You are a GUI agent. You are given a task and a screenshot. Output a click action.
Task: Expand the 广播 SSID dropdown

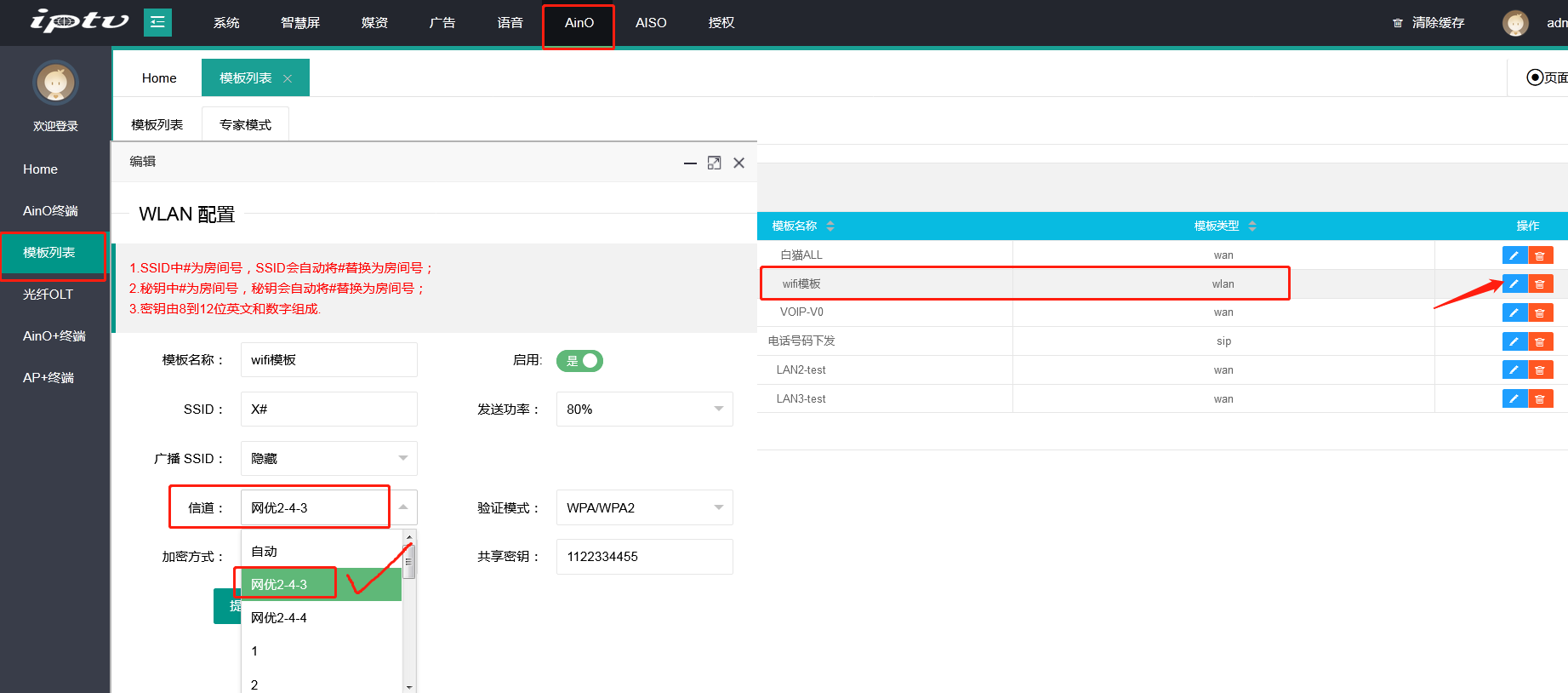point(328,459)
